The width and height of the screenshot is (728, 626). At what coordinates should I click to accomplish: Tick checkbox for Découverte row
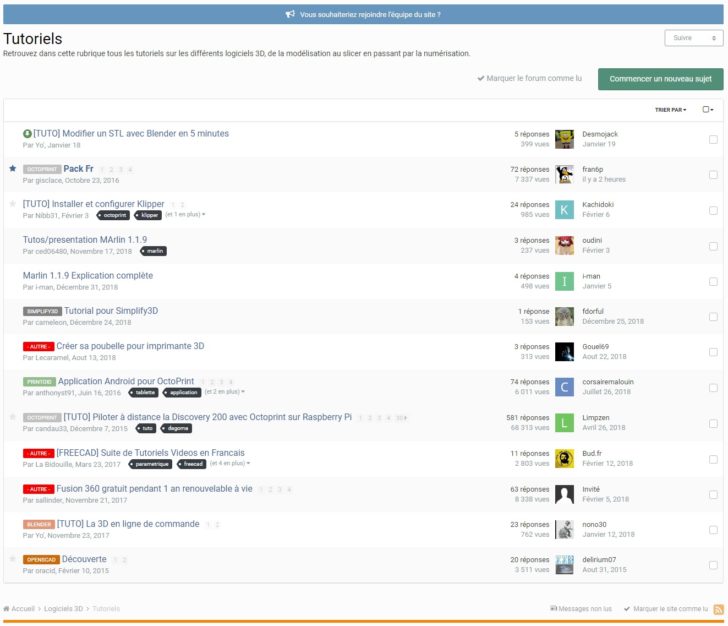click(x=713, y=565)
